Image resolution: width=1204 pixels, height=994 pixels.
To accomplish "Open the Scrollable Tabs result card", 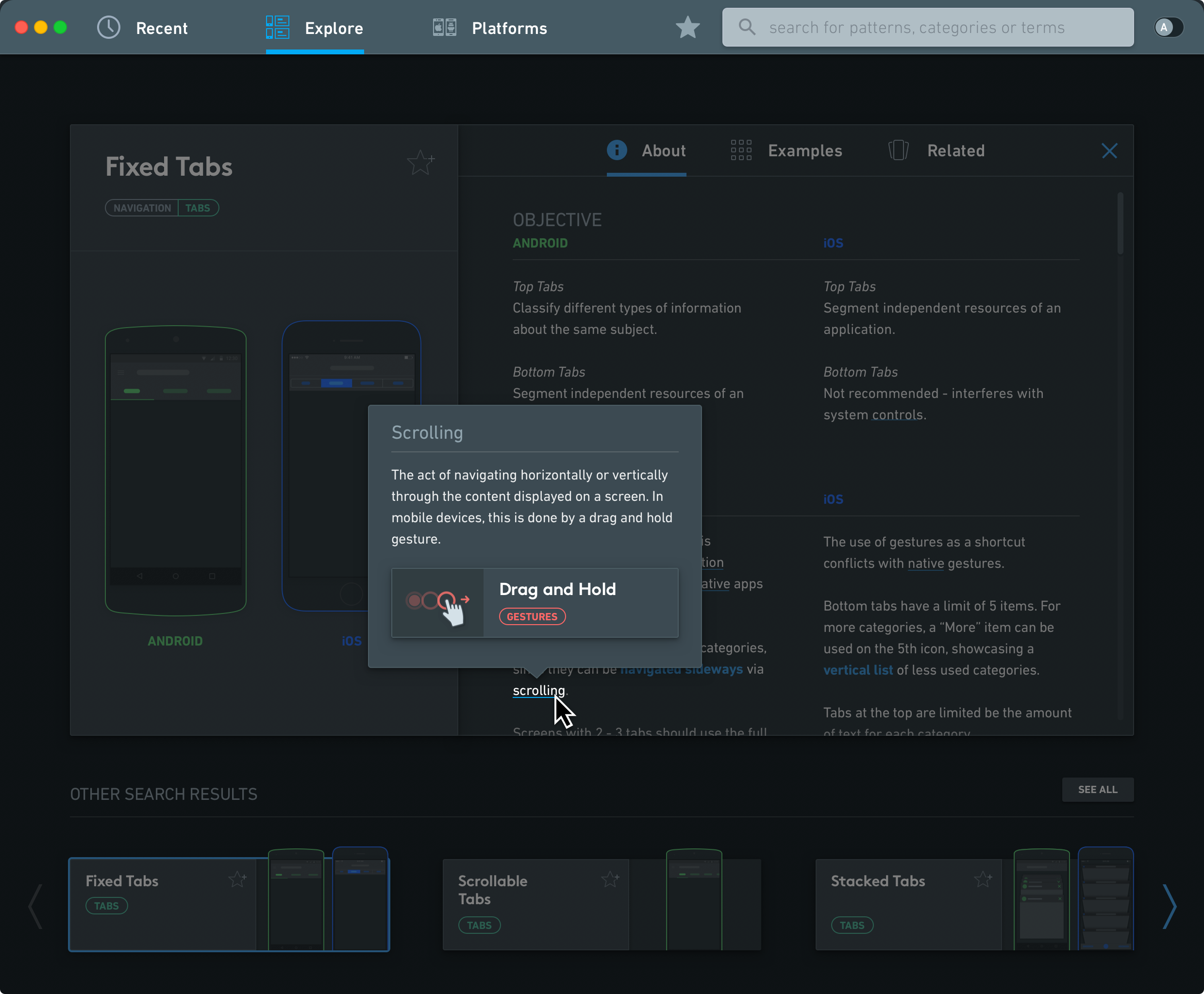I will (602, 904).
